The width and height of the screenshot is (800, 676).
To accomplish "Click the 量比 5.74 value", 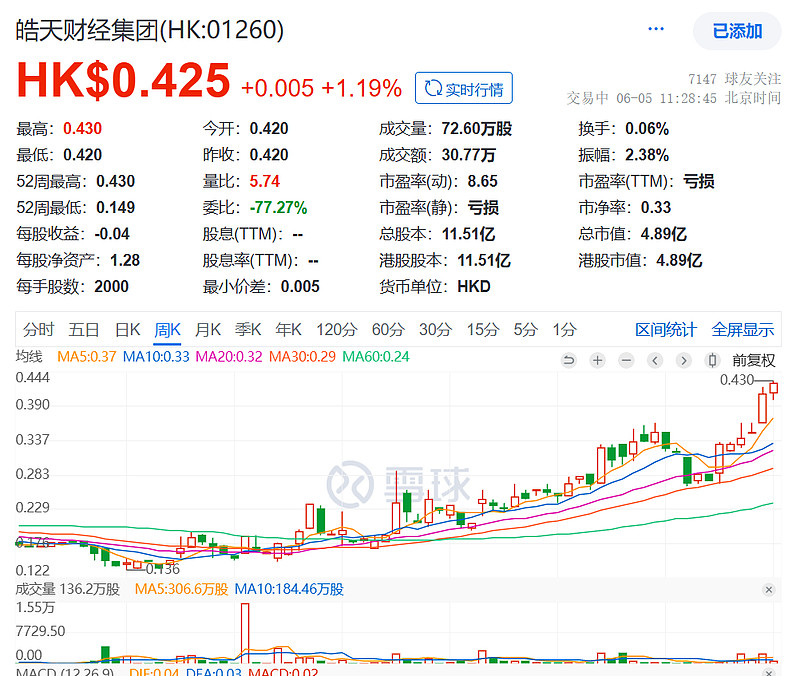I will tap(265, 181).
